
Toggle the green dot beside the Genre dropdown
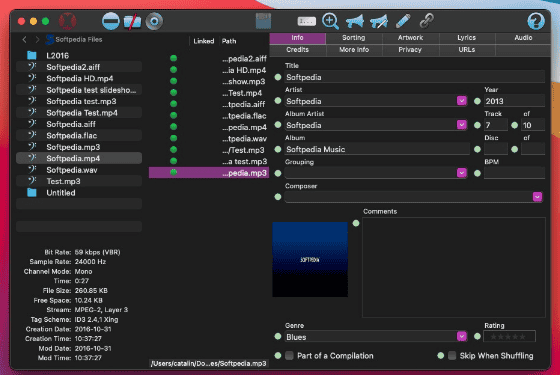[x=278, y=336]
